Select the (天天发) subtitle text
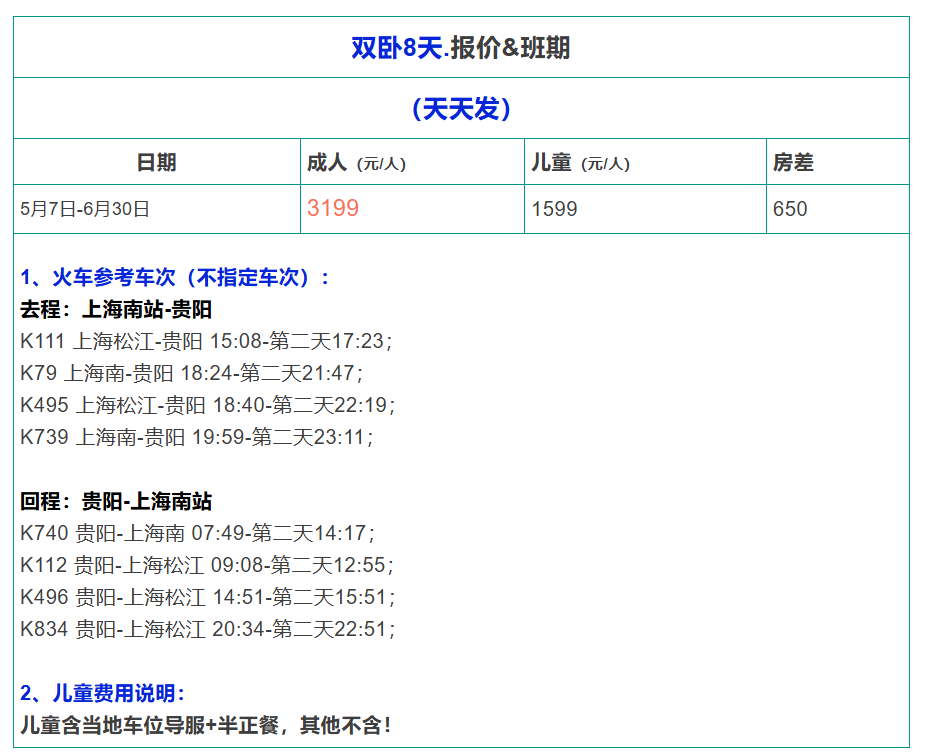The image size is (926, 754). (461, 109)
